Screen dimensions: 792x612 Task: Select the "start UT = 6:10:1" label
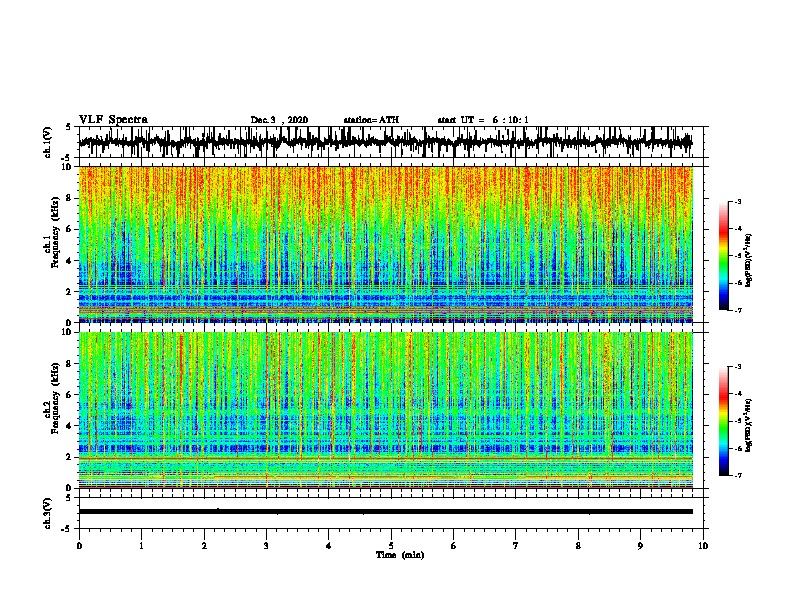[483, 120]
